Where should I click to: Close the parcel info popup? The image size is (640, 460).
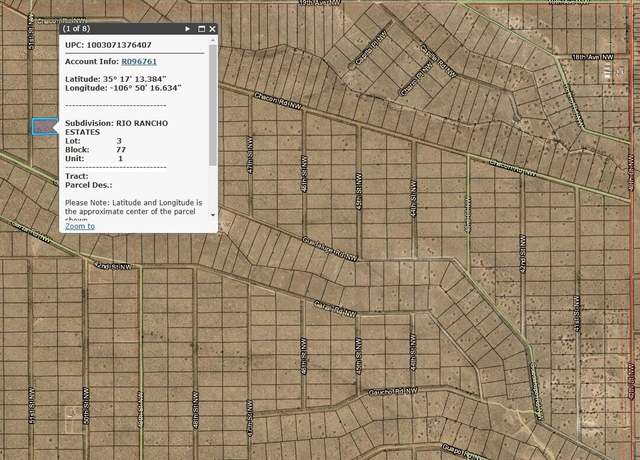[x=212, y=29]
